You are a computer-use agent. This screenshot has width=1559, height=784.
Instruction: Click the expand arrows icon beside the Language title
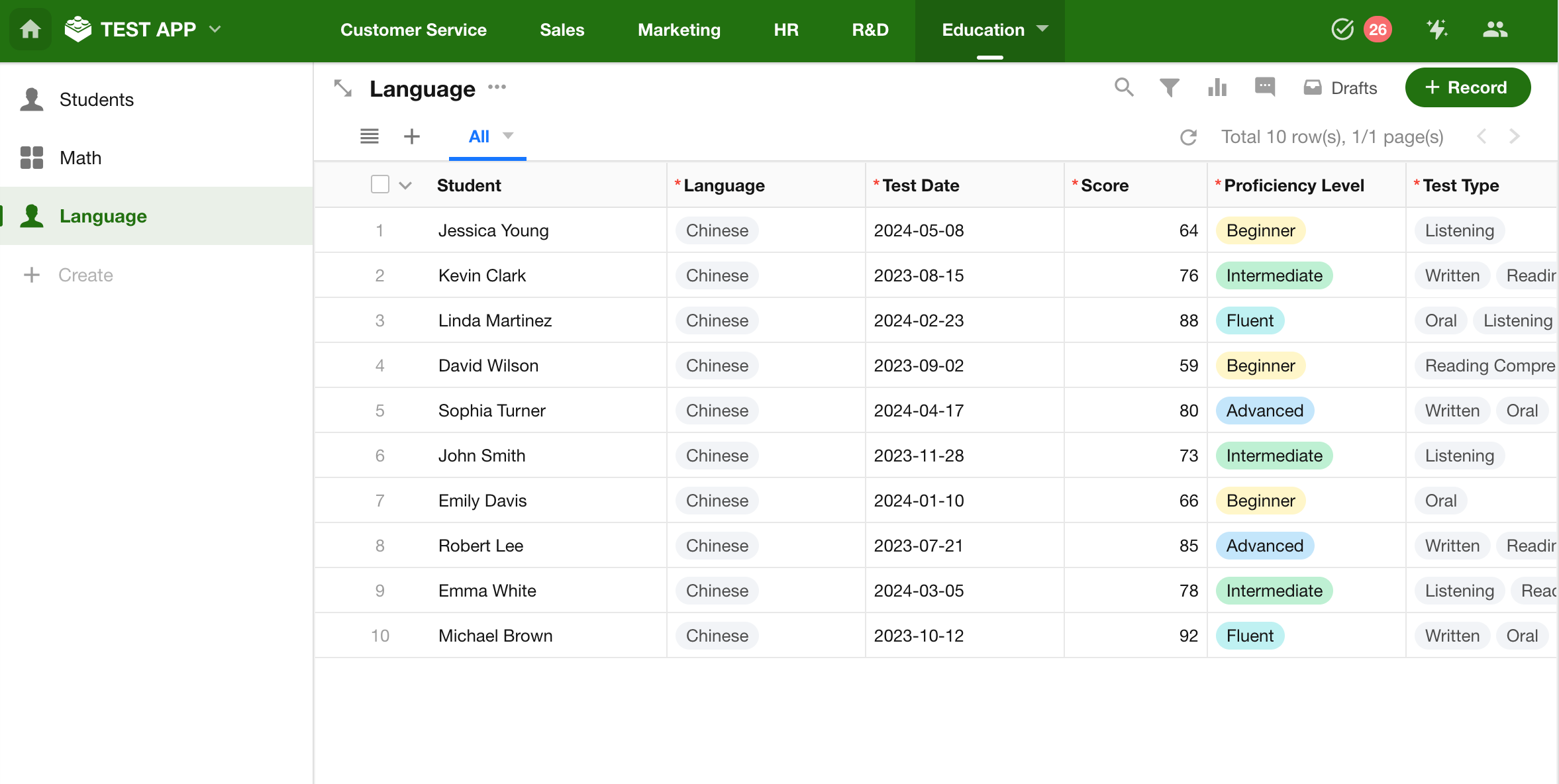tap(343, 88)
